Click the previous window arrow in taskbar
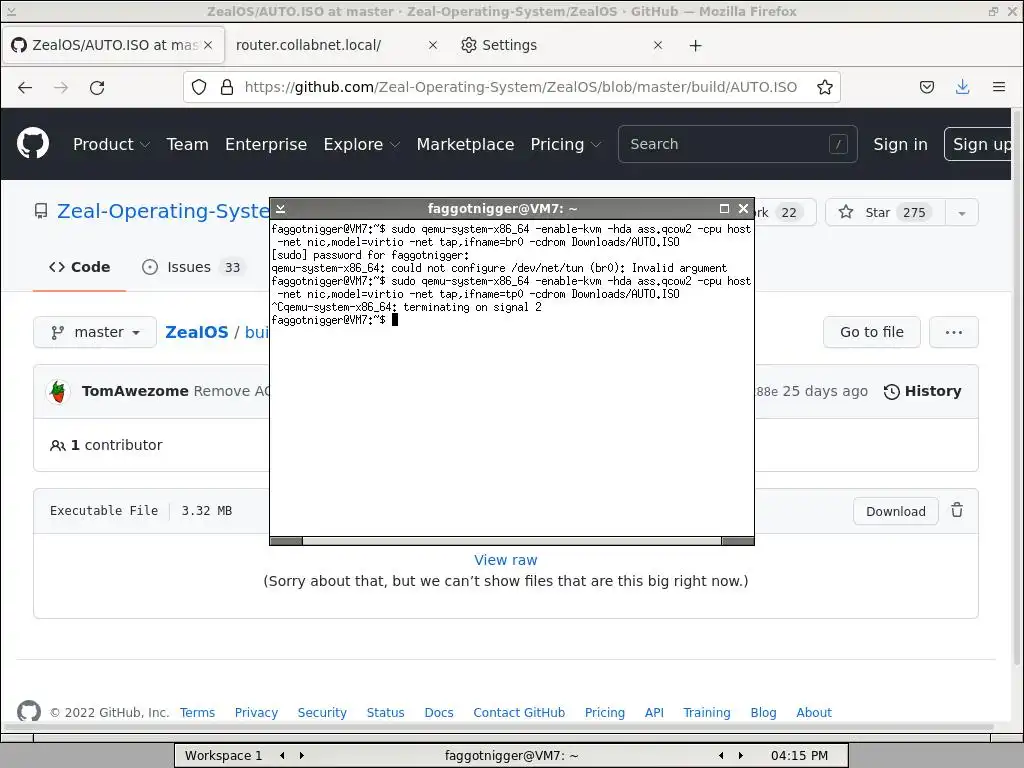Viewport: 1024px width, 768px height. pos(721,756)
